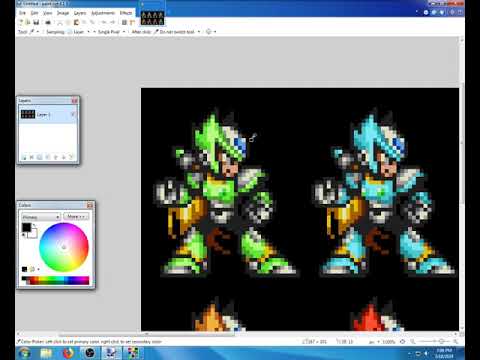Screen dimensions: 480x360
Task: Open the Sampling Layer dropdown
Action: (x=79, y=32)
